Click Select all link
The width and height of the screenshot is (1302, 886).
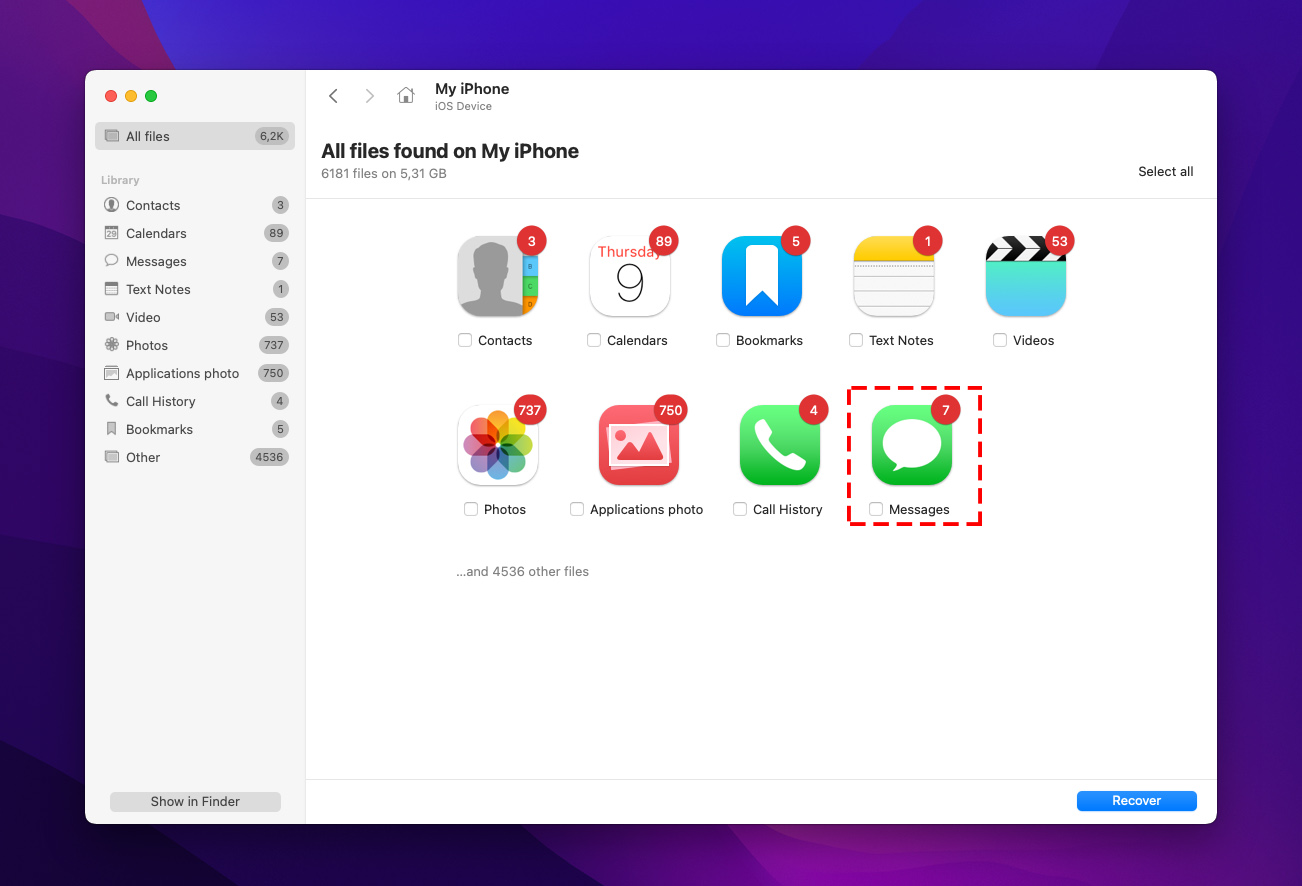[1166, 171]
